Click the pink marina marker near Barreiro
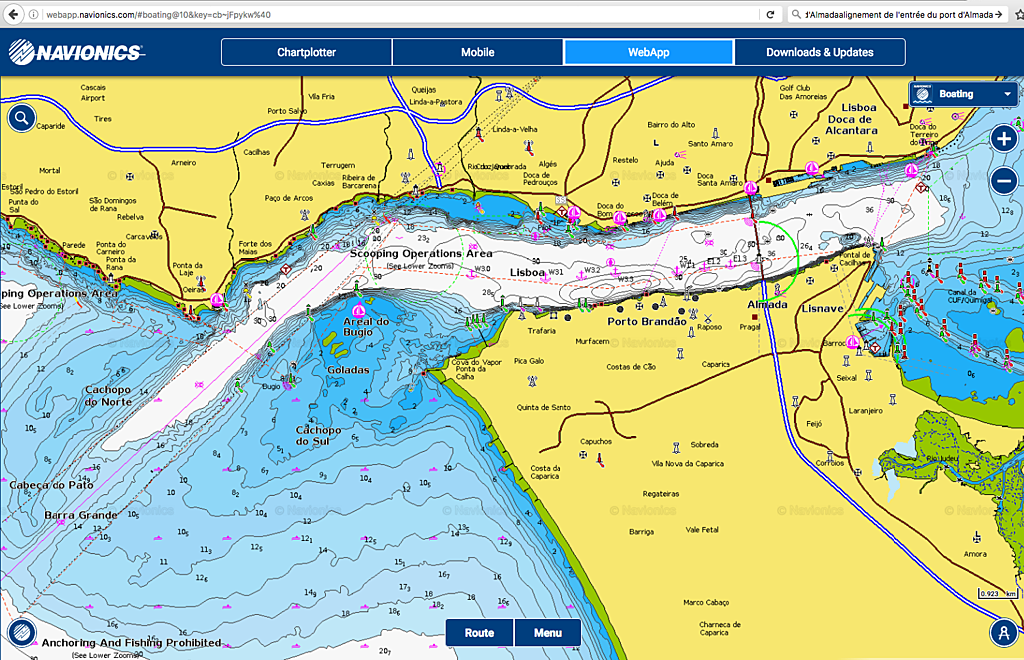 pyautogui.click(x=853, y=342)
